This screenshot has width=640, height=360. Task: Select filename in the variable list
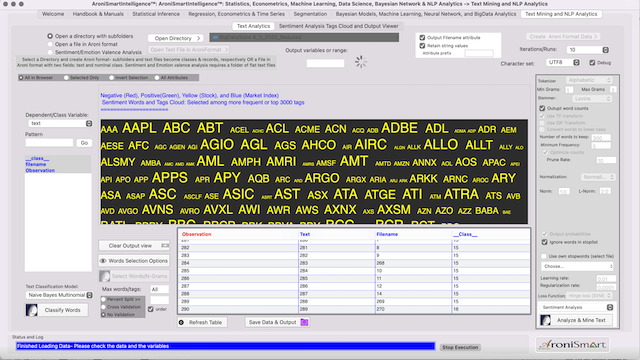(x=36, y=164)
